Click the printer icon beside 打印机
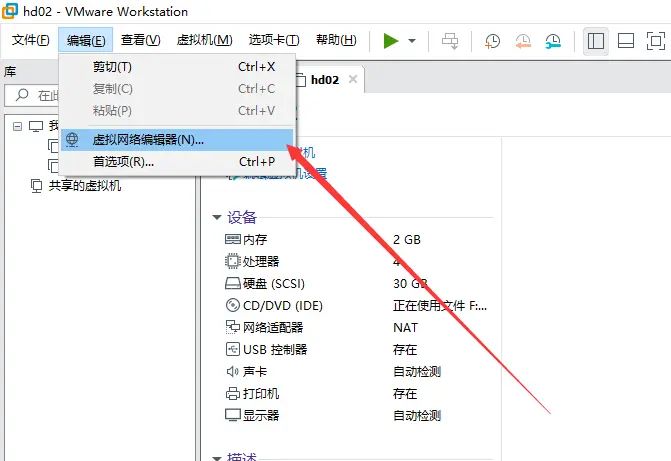This screenshot has width=671, height=461. pyautogui.click(x=233, y=393)
